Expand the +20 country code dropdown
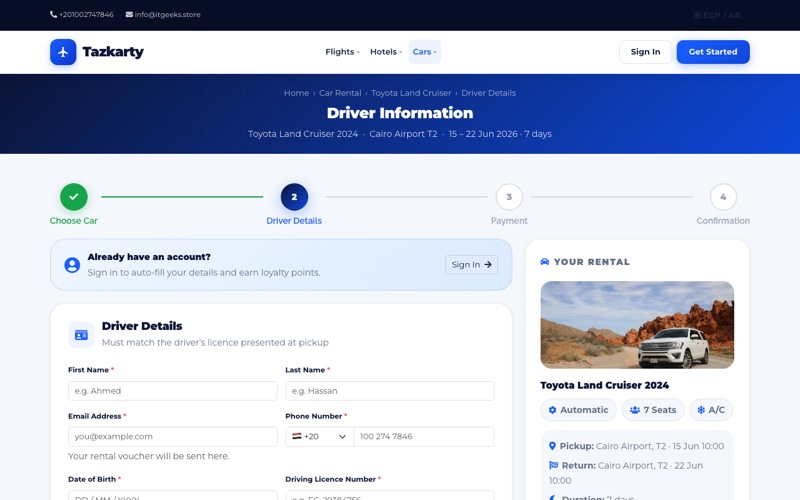Viewport: 800px width, 500px height. 319,437
